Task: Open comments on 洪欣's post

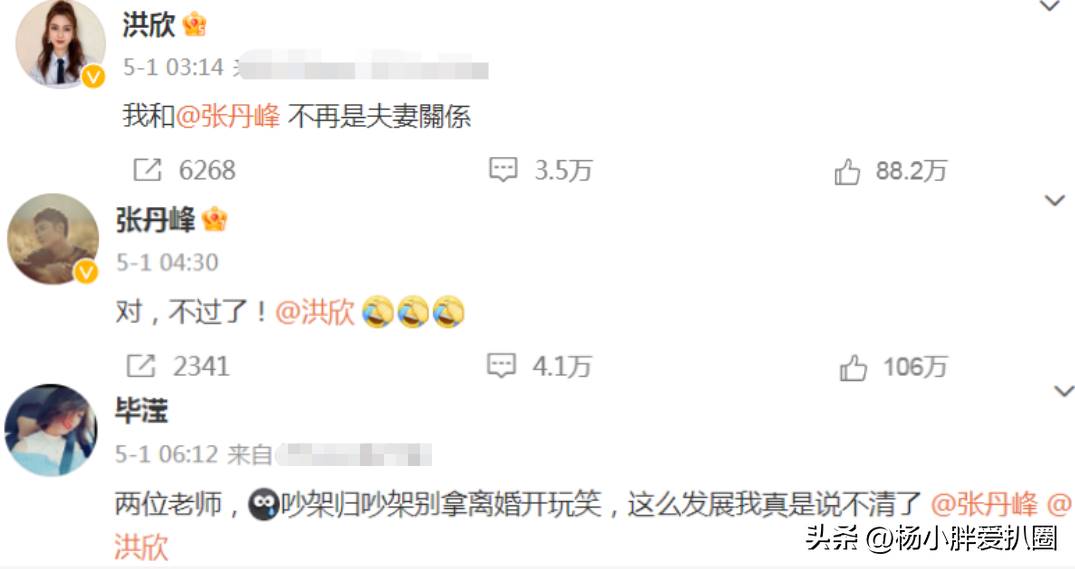Action: [x=503, y=170]
